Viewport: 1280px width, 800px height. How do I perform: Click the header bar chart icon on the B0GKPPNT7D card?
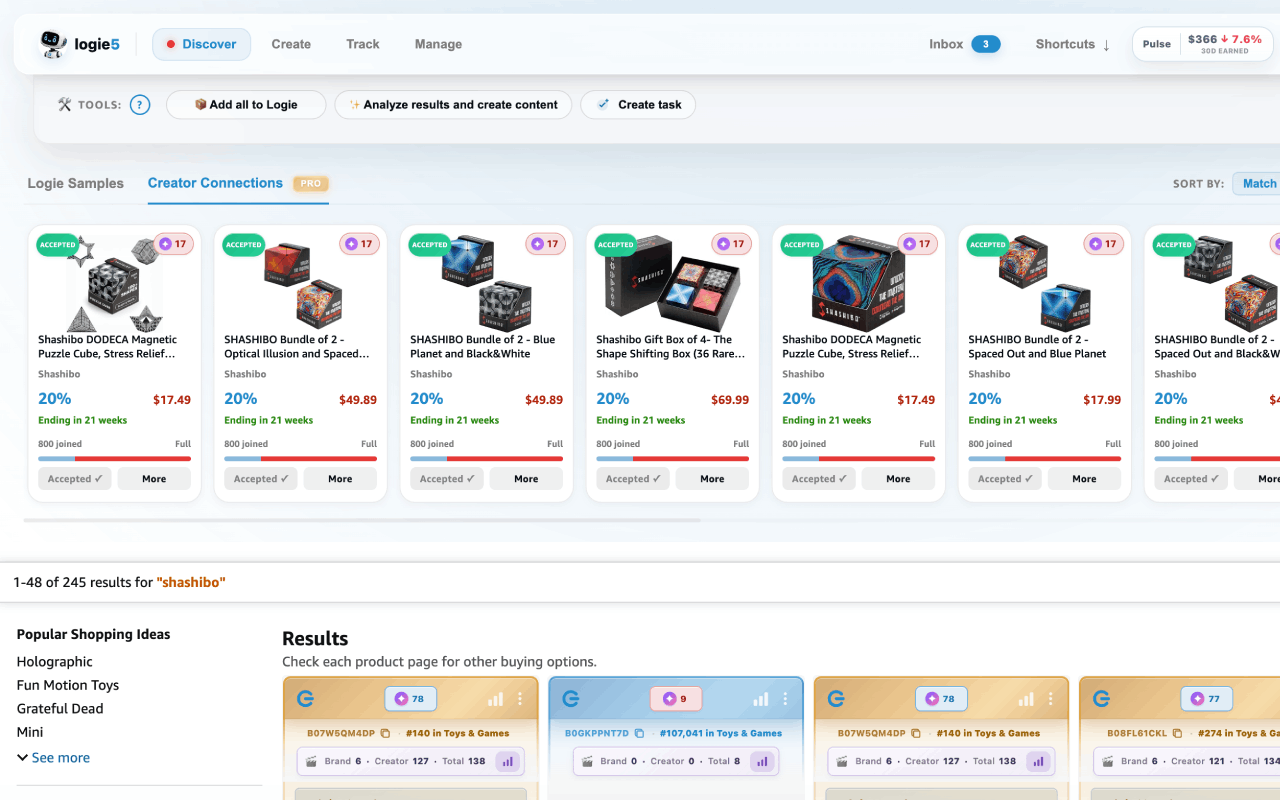[x=761, y=699]
